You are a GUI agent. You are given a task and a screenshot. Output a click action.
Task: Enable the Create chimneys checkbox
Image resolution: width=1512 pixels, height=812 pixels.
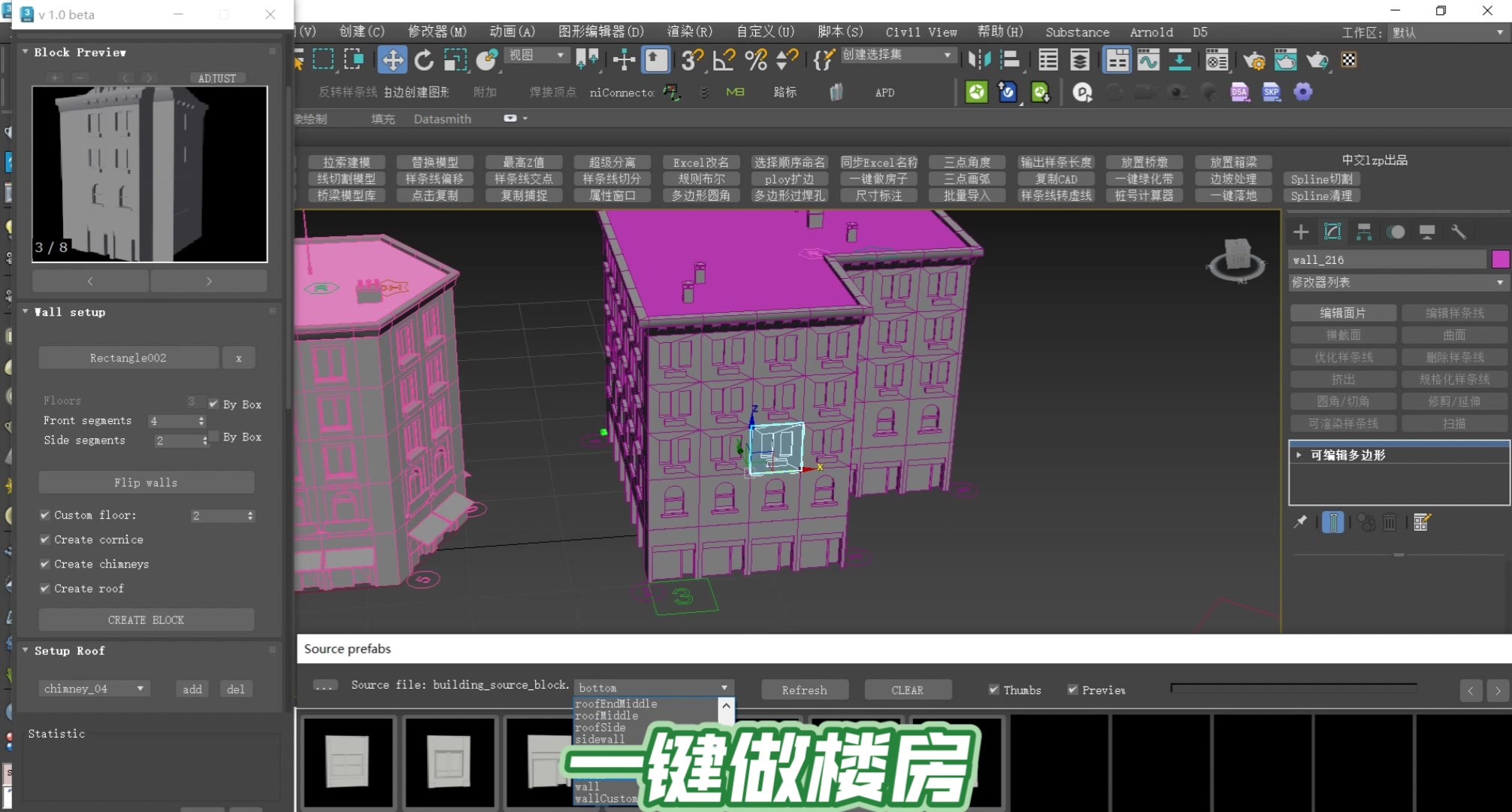[44, 564]
